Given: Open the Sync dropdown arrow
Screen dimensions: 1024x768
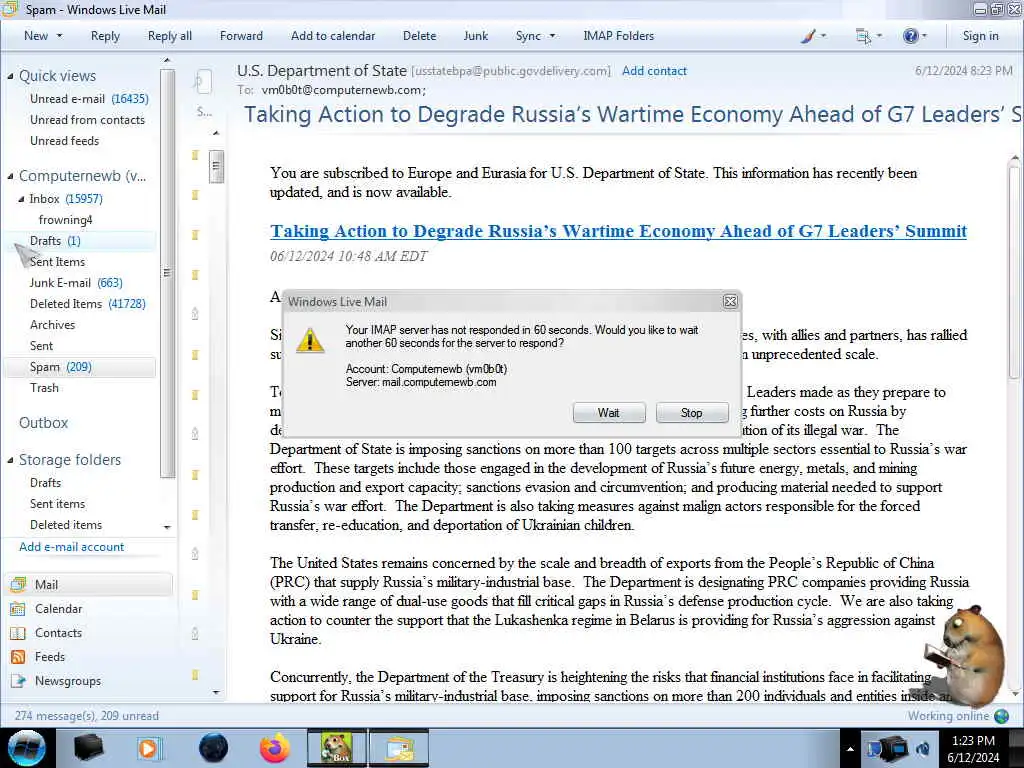Looking at the screenshot, I should click(x=552, y=36).
